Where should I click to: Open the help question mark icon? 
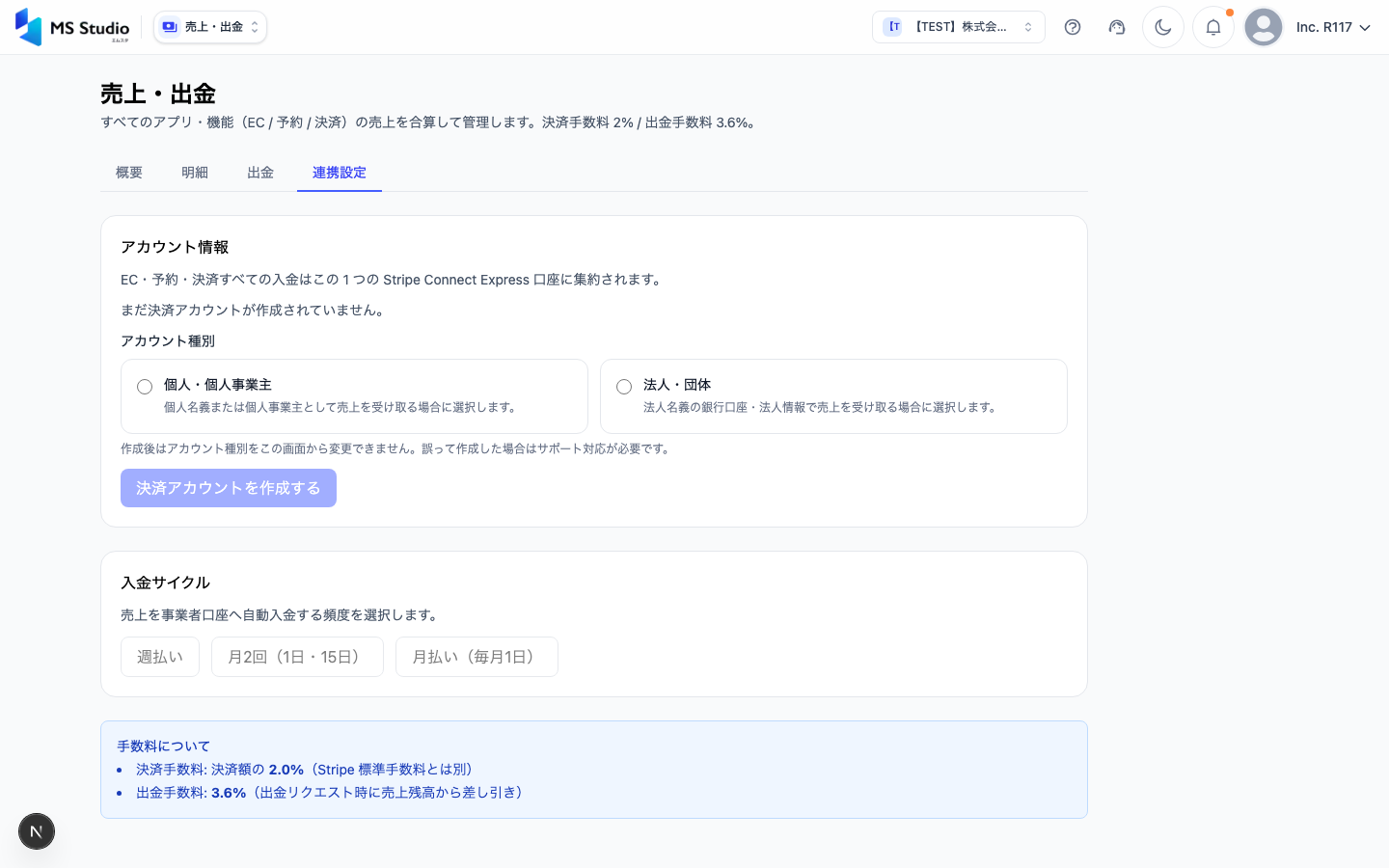(x=1073, y=27)
